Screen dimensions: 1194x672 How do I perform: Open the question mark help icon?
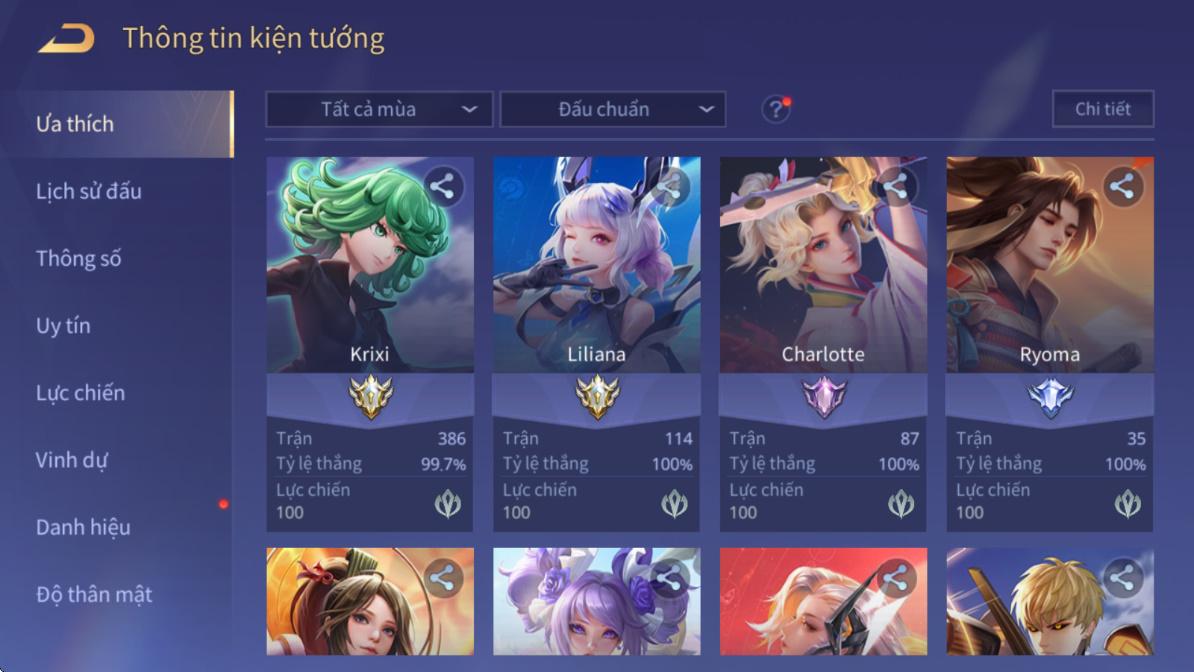[775, 110]
